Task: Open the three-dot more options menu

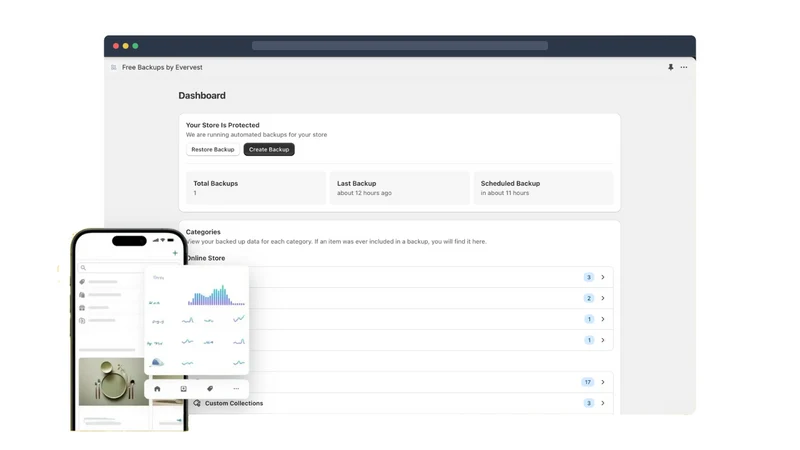Action: click(684, 67)
